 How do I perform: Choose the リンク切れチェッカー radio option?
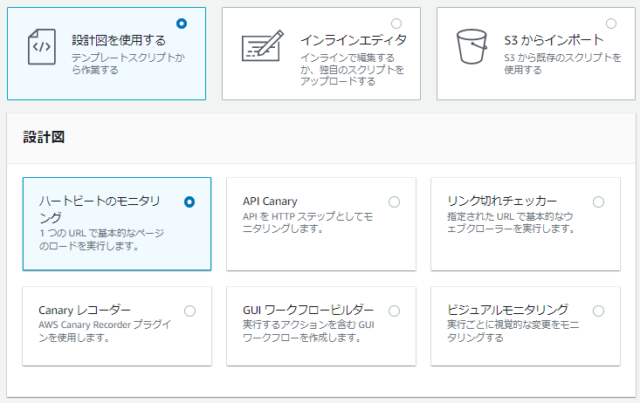tap(598, 202)
